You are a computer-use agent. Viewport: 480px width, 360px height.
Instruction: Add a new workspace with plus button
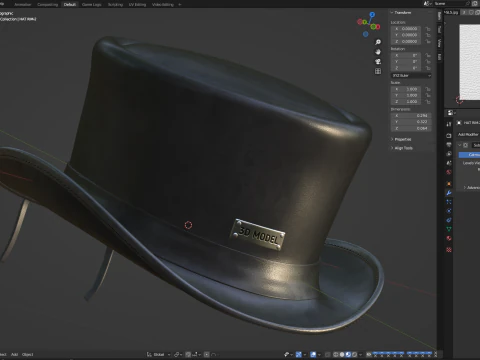coord(180,4)
